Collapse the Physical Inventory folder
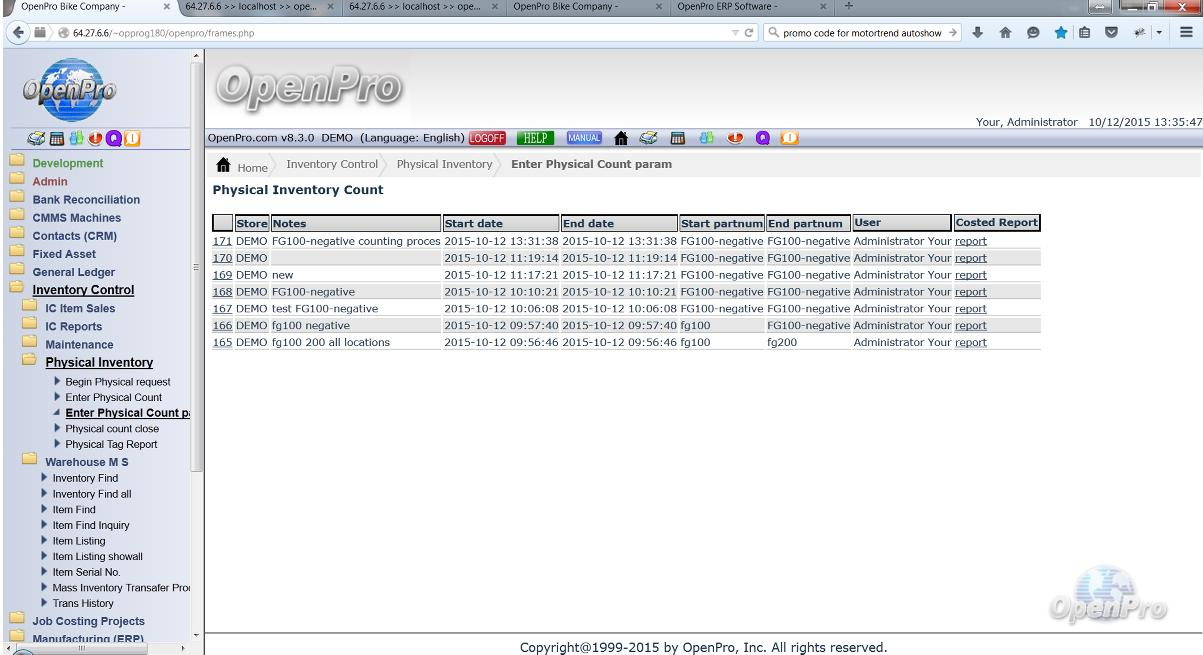This screenshot has width=1203, height=655. [98, 363]
